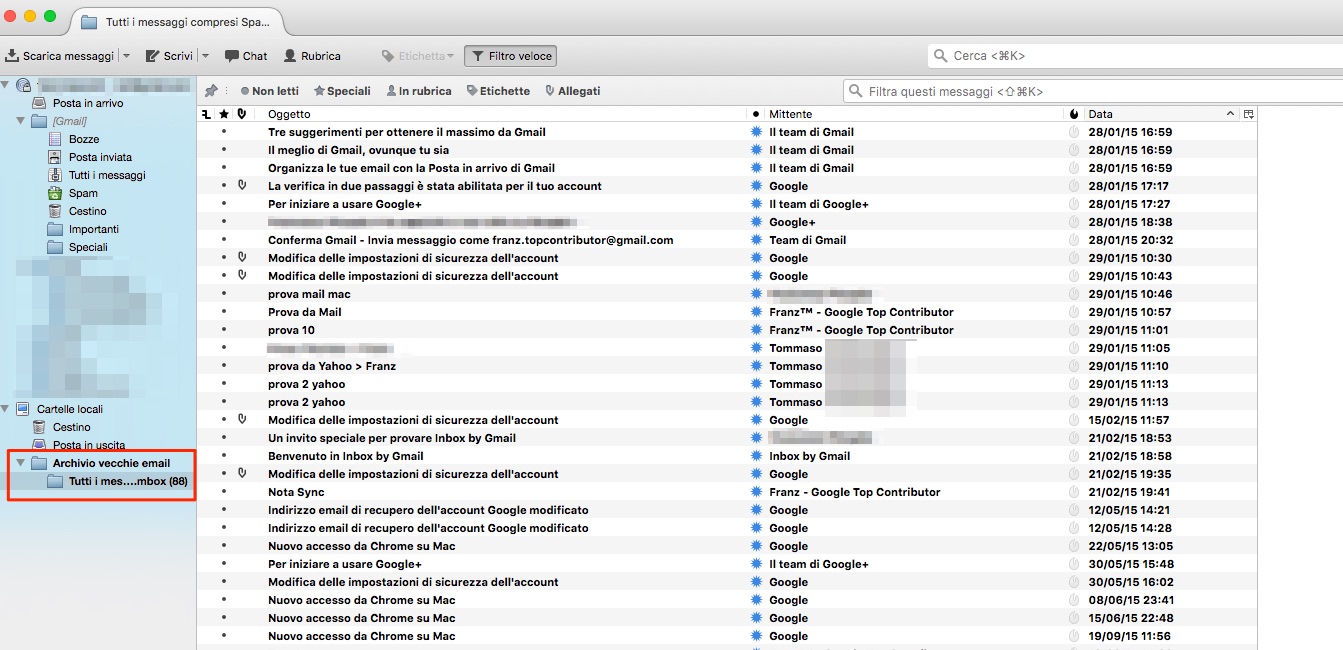The image size is (1343, 650).
Task: Select the Tutti i mes....mbox (88) folder
Action: click(x=128, y=481)
